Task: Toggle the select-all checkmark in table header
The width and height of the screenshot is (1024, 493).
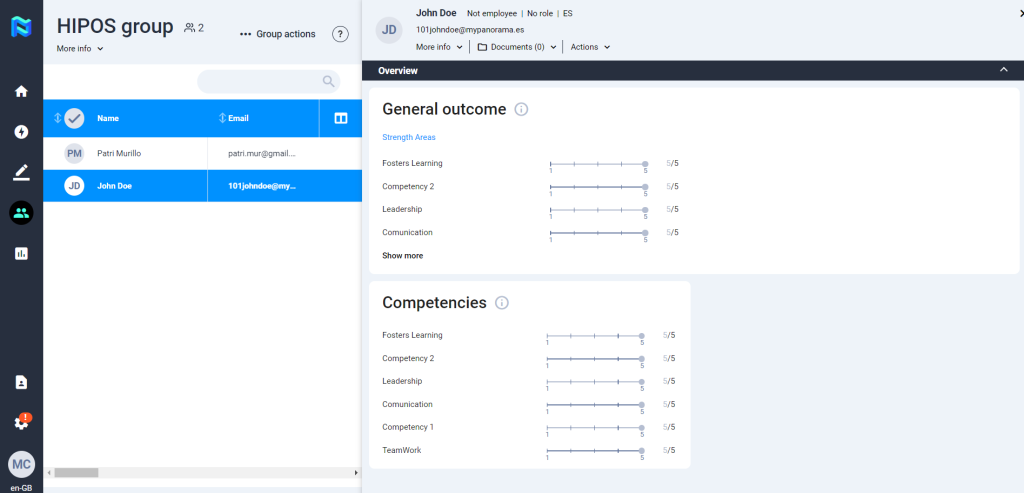Action: 74,118
